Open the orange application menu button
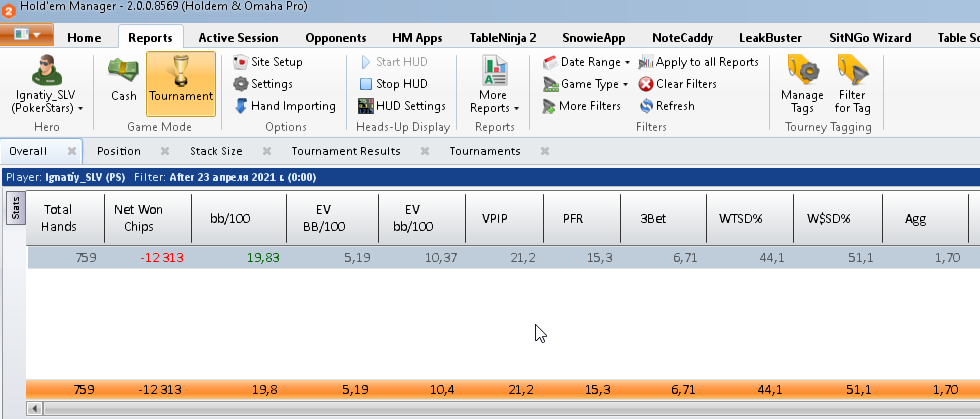This screenshot has width=980, height=419. 27,35
